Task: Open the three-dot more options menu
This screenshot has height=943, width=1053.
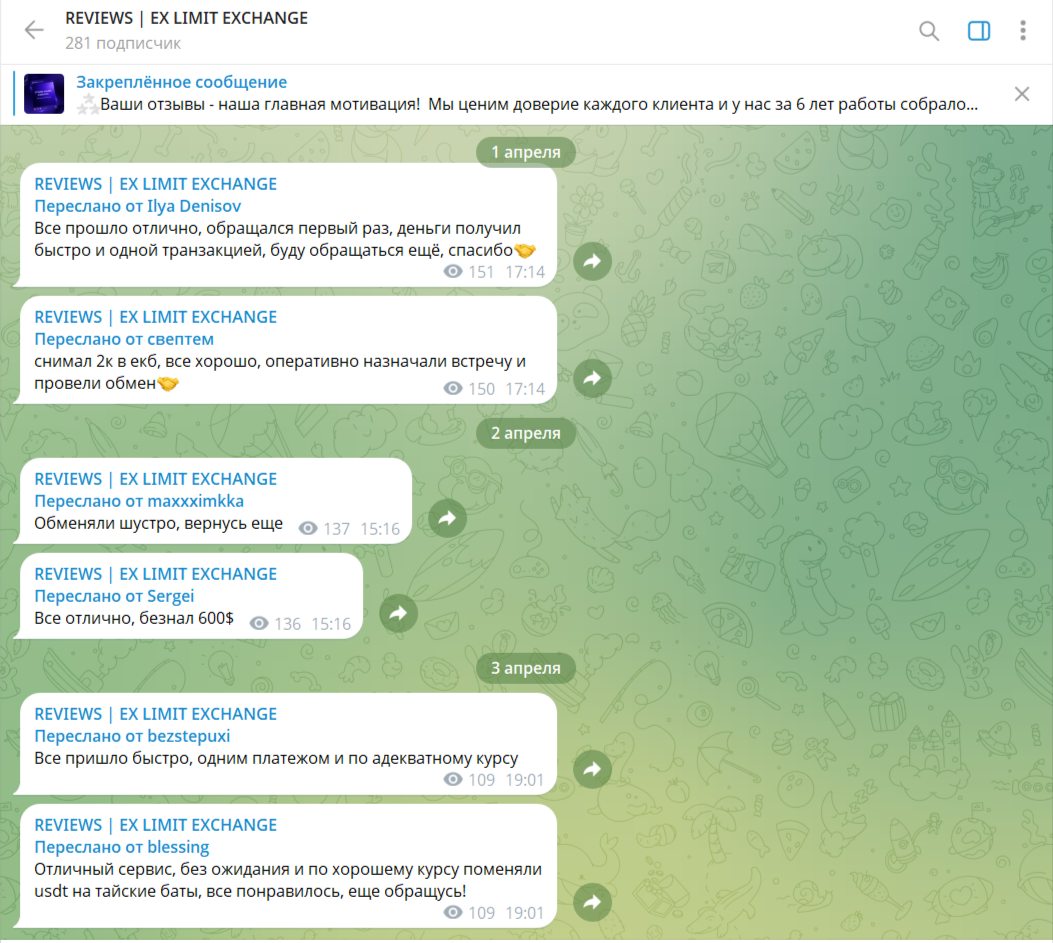Action: pyautogui.click(x=1023, y=31)
